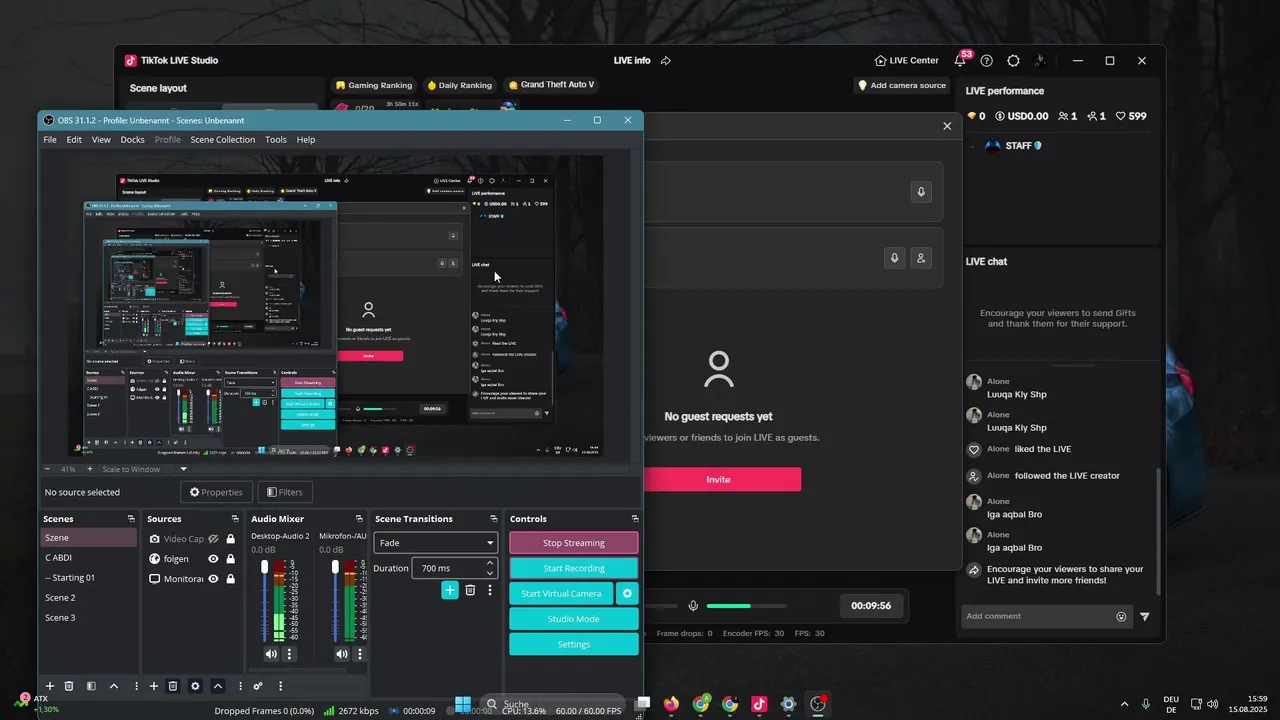Hide the folgen source
The image size is (1280, 720).
tap(213, 559)
